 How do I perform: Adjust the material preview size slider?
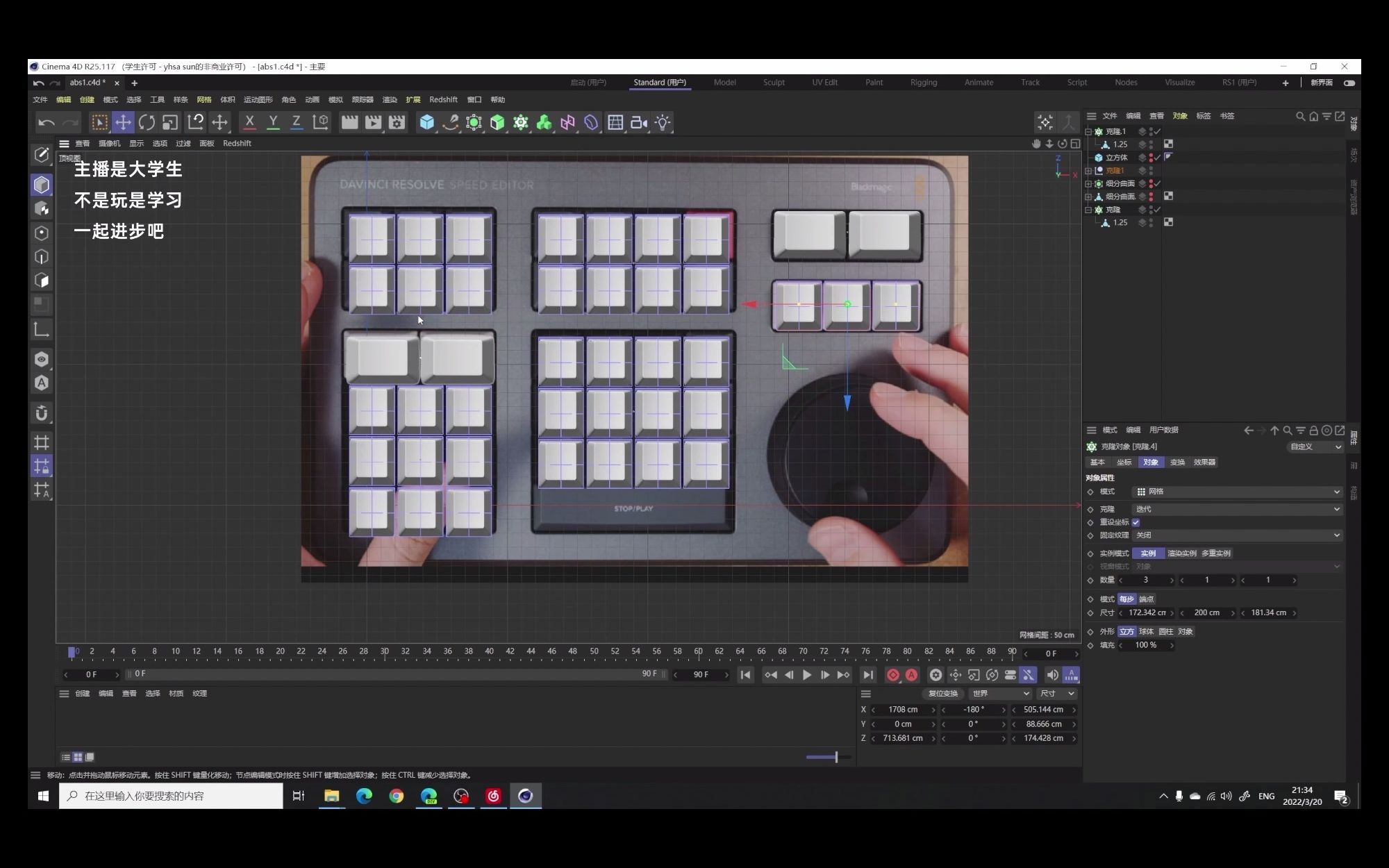pyautogui.click(x=836, y=757)
